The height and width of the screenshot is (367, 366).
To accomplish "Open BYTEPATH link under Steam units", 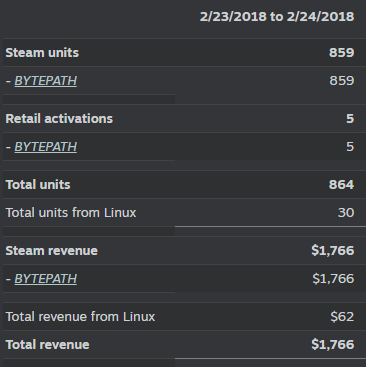I will (46, 81).
